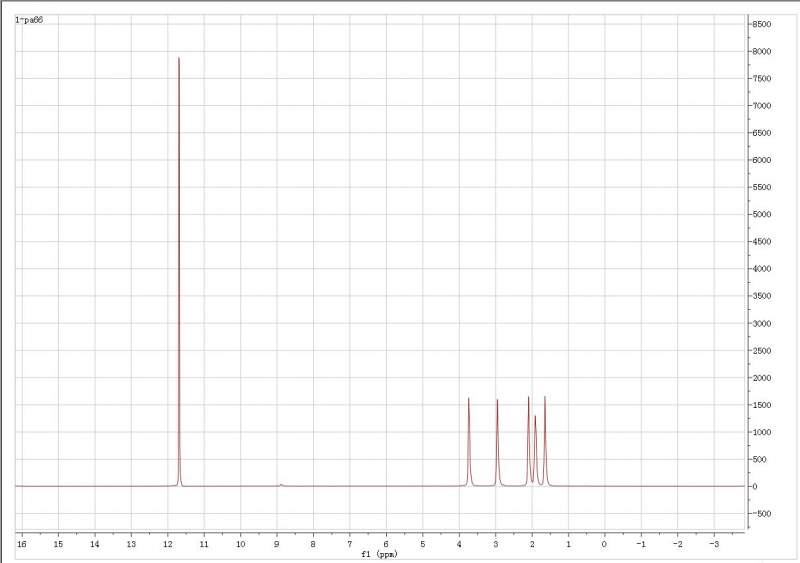Image resolution: width=800 pixels, height=563 pixels.
Task: Click the '12' tick on the ppm axis
Action: (167, 544)
